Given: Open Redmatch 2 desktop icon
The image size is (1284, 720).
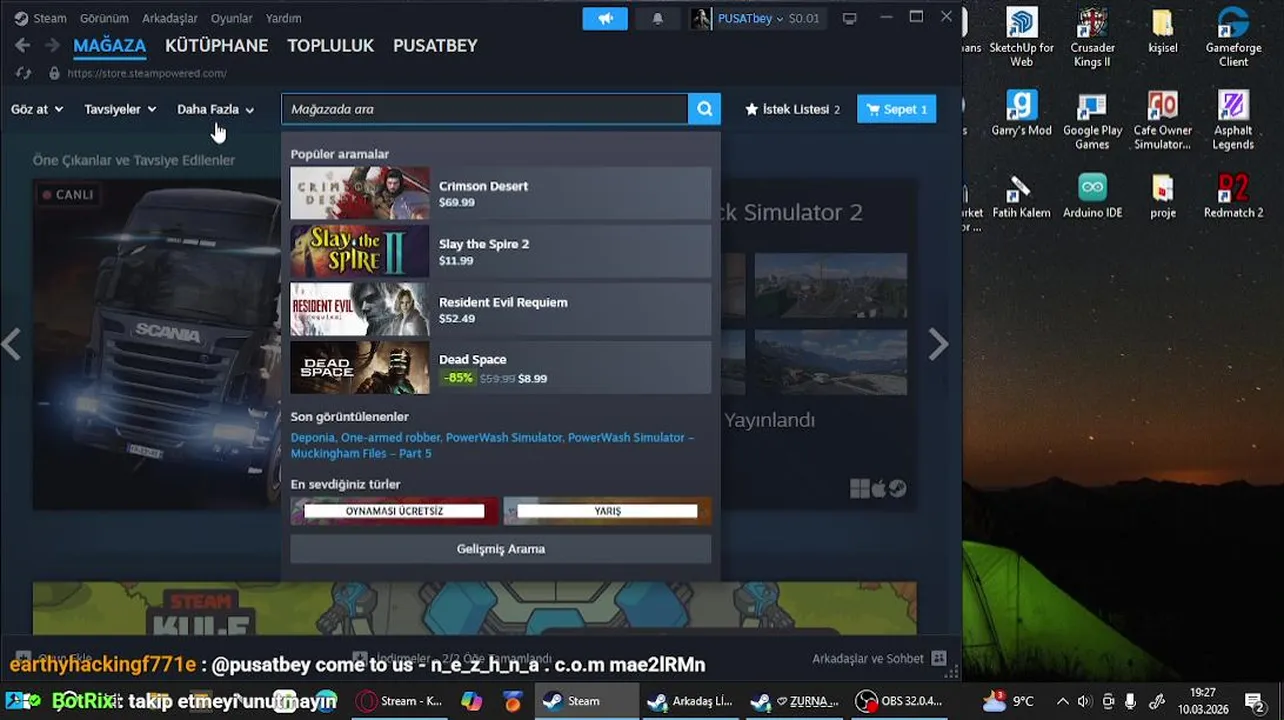Looking at the screenshot, I should pos(1233,196).
